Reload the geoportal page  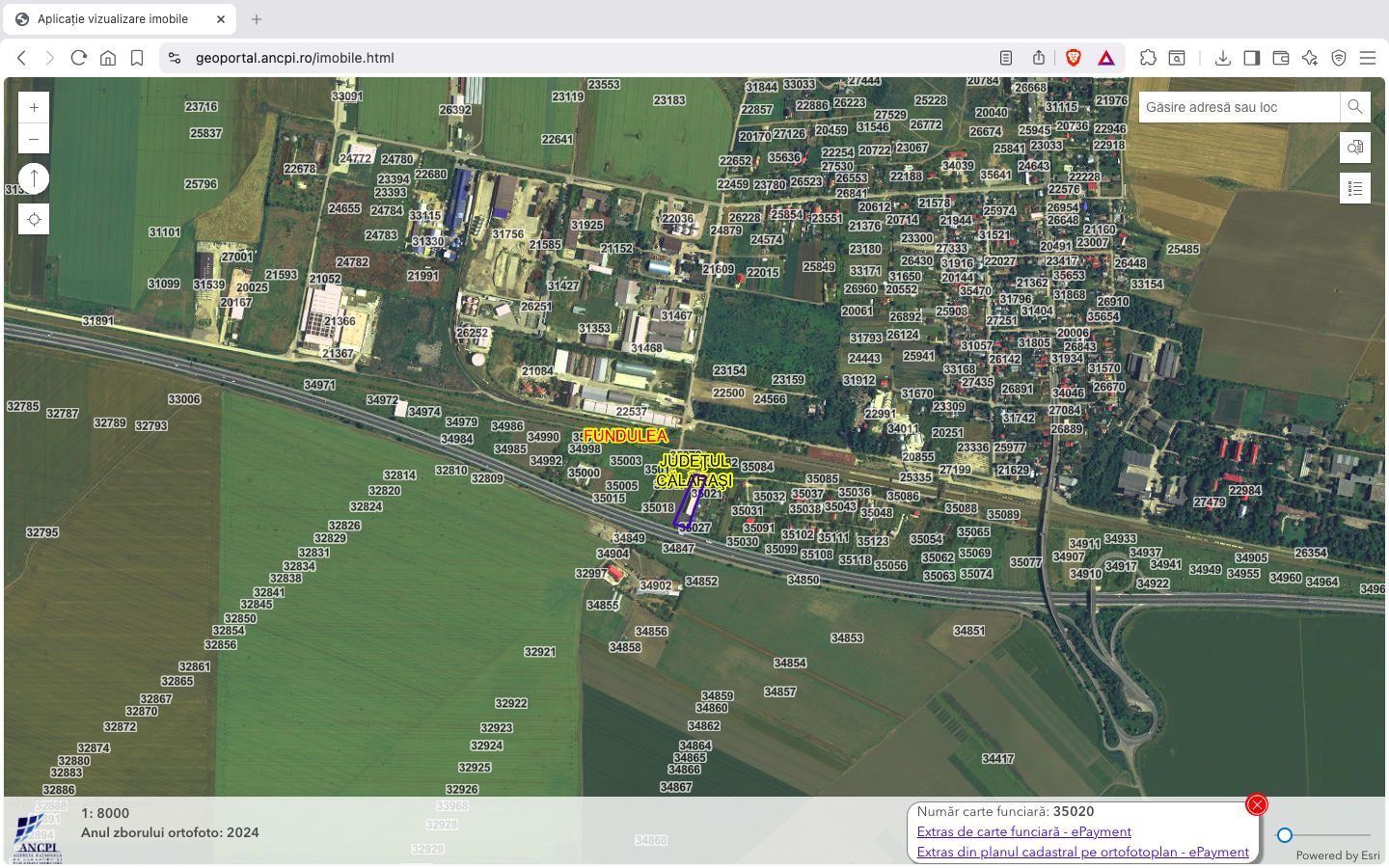pyautogui.click(x=79, y=58)
